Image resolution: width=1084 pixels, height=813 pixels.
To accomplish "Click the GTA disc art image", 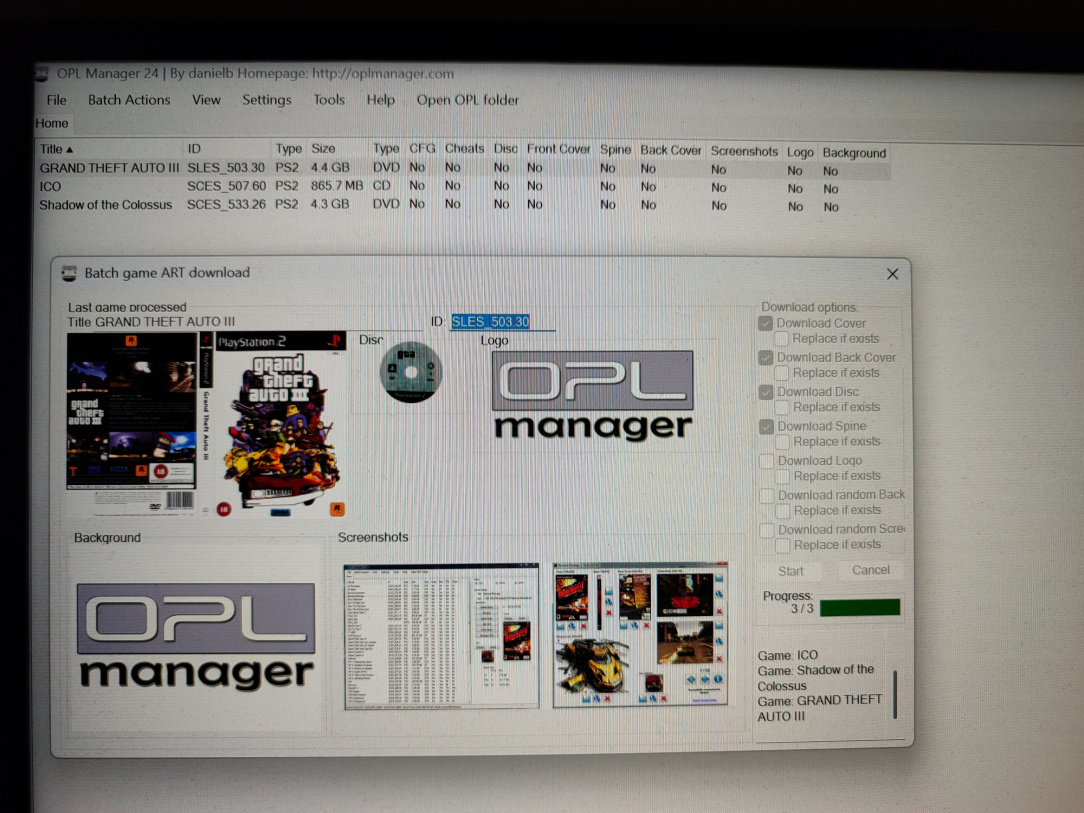I will 411,372.
